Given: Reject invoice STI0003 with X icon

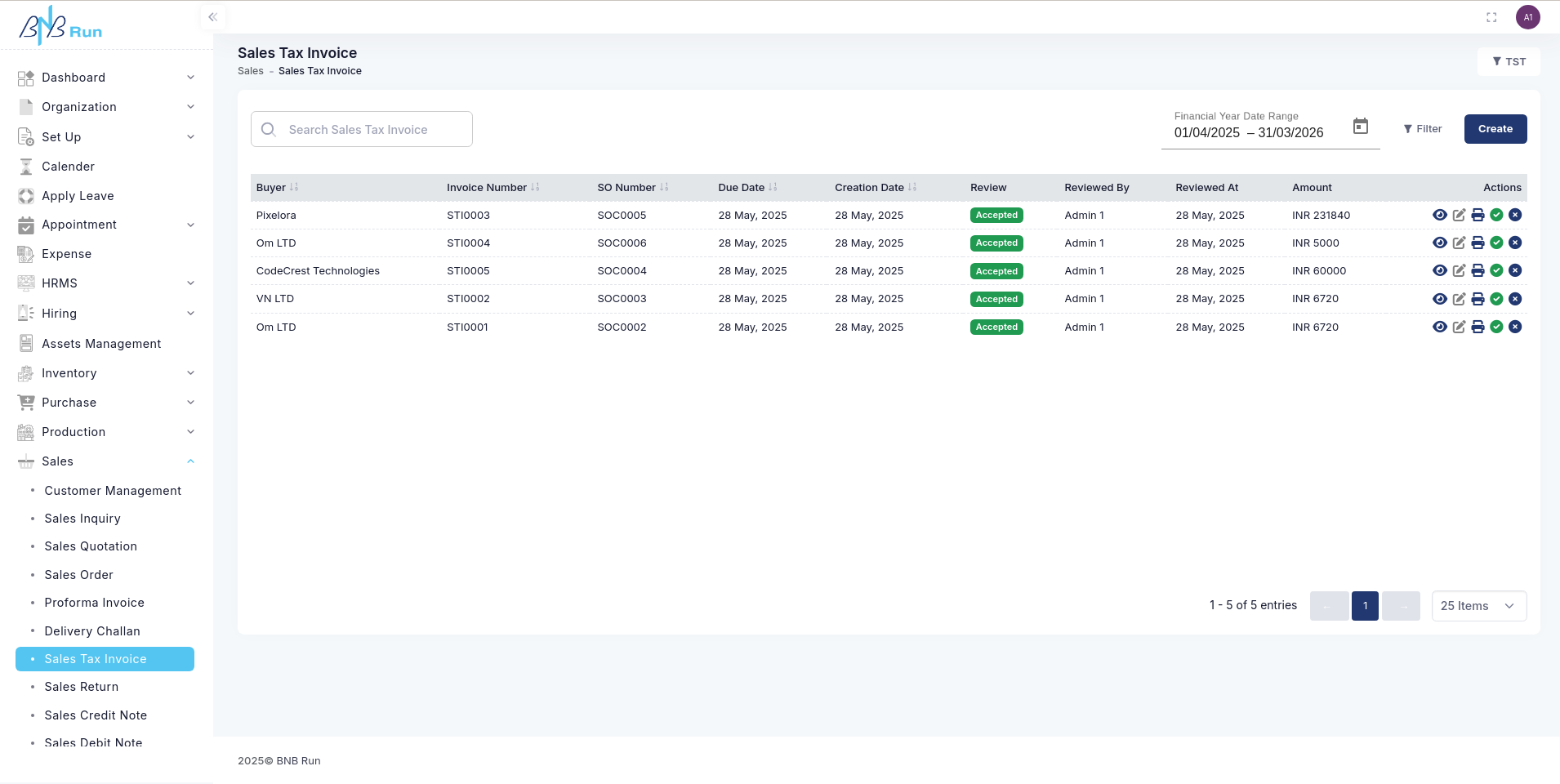Looking at the screenshot, I should 1515,215.
